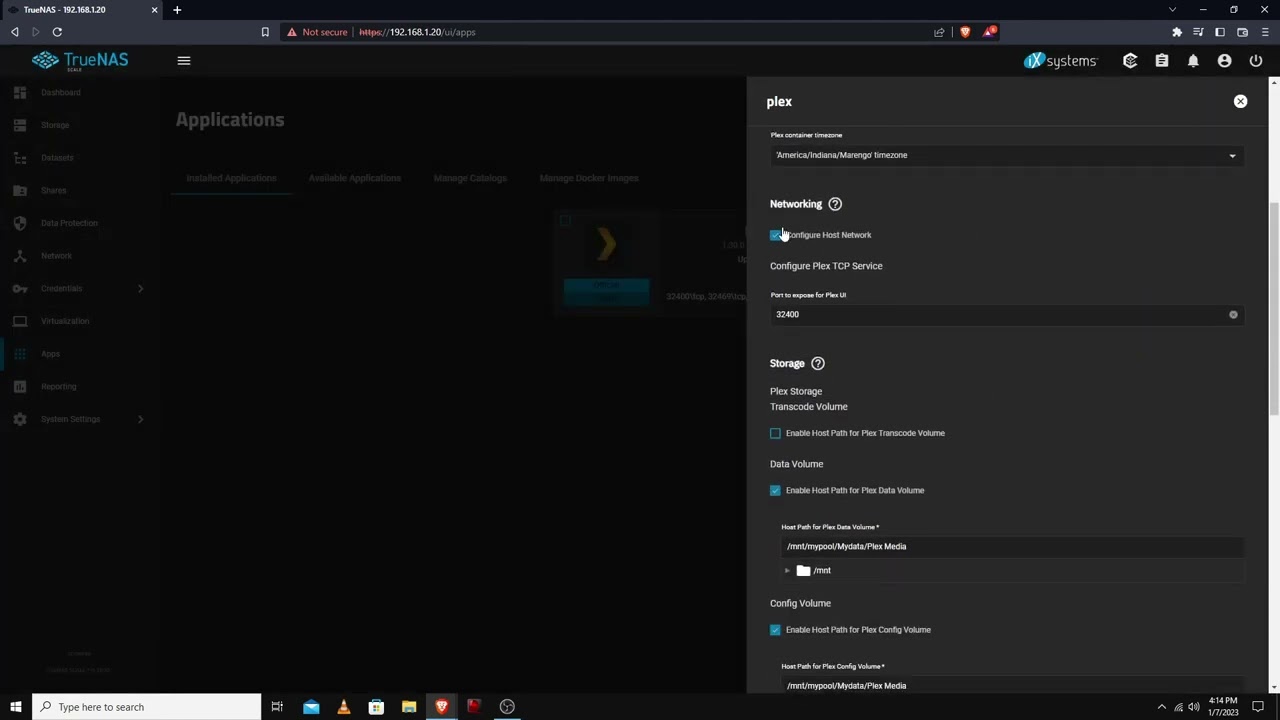
Task: Expand the /mnt folder tree node
Action: click(787, 571)
